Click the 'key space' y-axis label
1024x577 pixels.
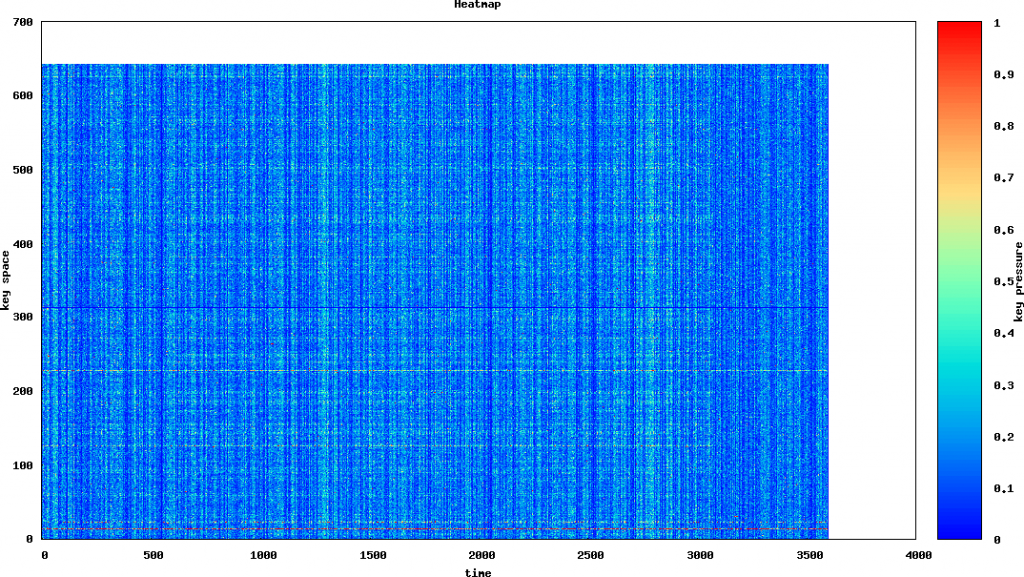pyautogui.click(x=6, y=280)
